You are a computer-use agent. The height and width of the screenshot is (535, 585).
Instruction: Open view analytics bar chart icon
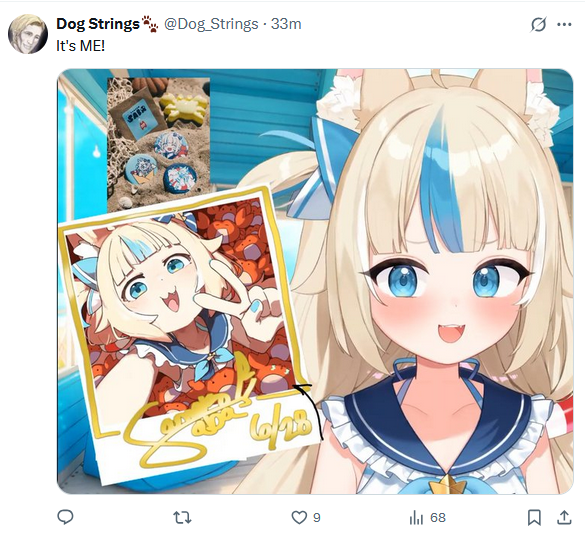point(416,518)
